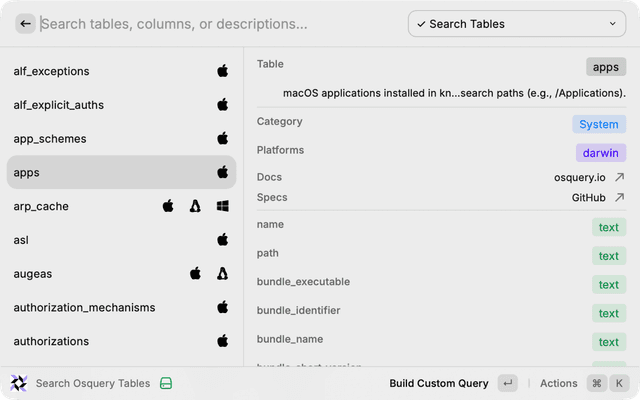Click the Osquery extension logo icon
640x400 pixels.
[18, 383]
